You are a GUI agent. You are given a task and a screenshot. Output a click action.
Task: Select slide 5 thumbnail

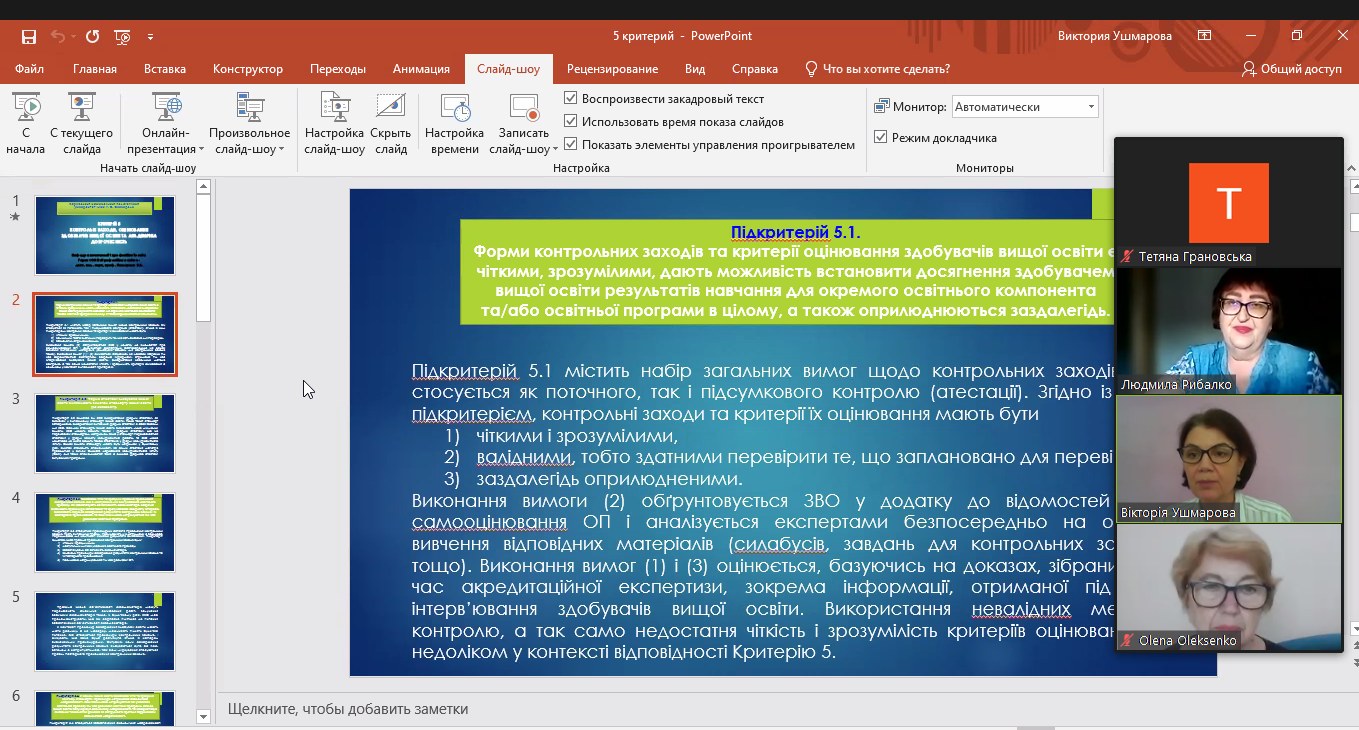point(105,631)
